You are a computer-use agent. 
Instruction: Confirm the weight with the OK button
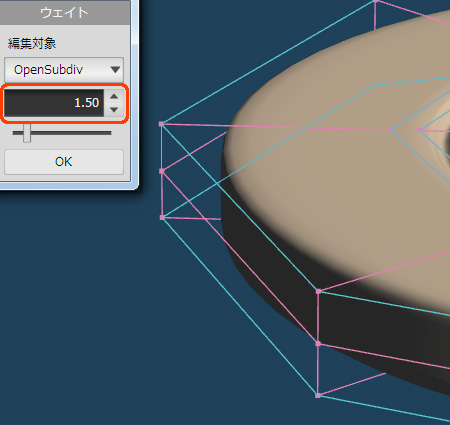tap(64, 162)
